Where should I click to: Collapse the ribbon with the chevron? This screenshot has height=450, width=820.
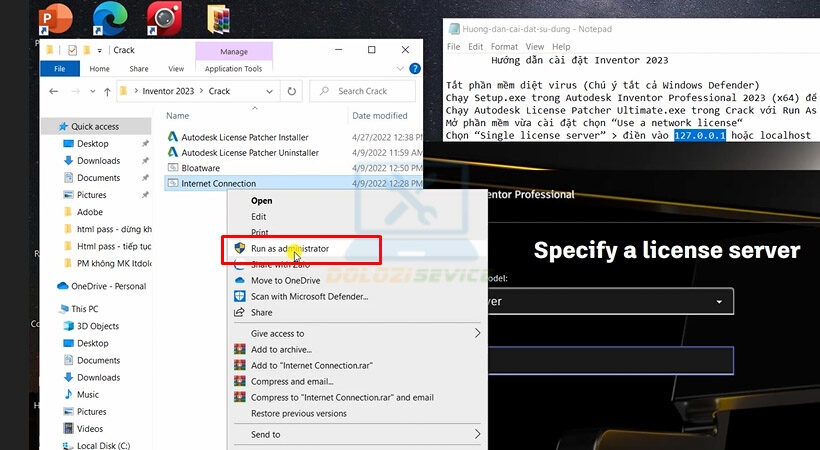(x=401, y=69)
